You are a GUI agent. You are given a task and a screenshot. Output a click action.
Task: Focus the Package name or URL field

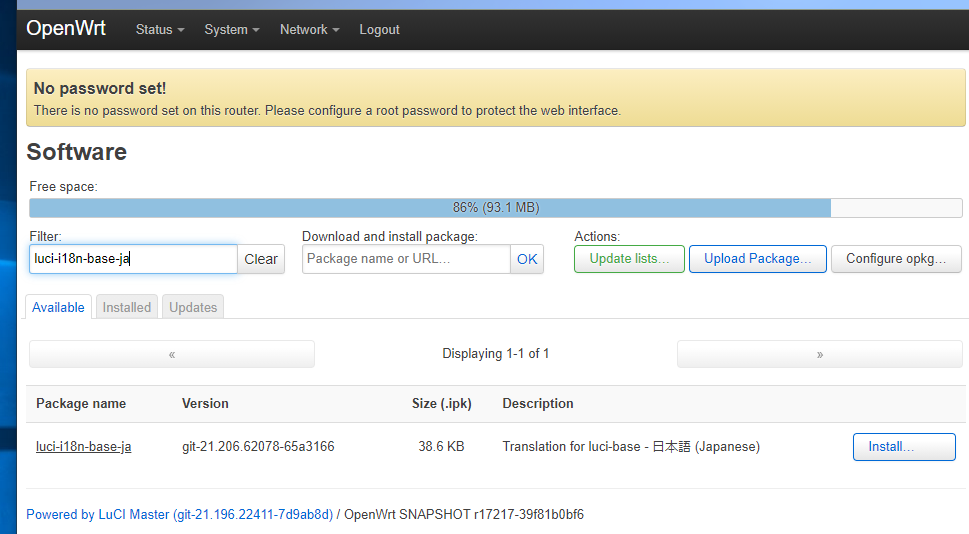tap(406, 259)
